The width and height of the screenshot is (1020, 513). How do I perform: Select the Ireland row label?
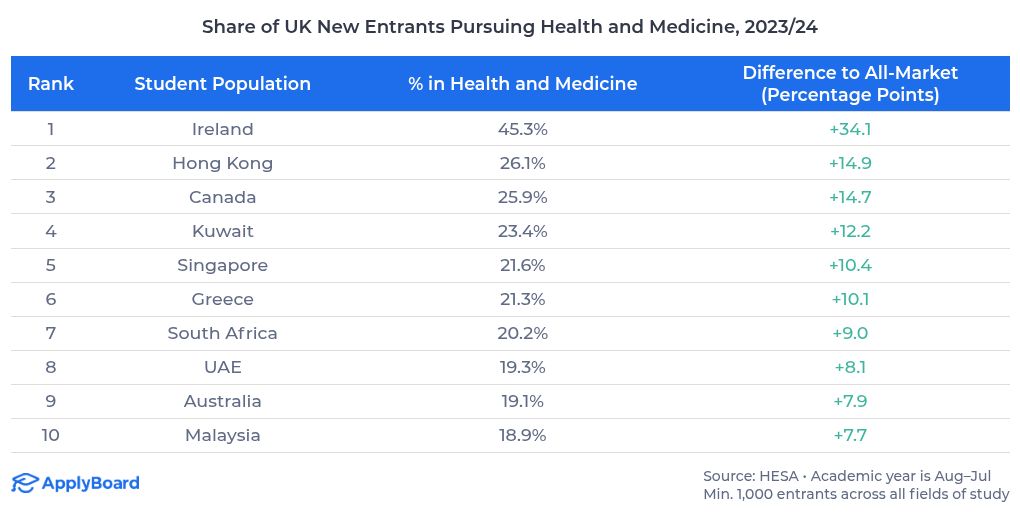click(x=222, y=129)
